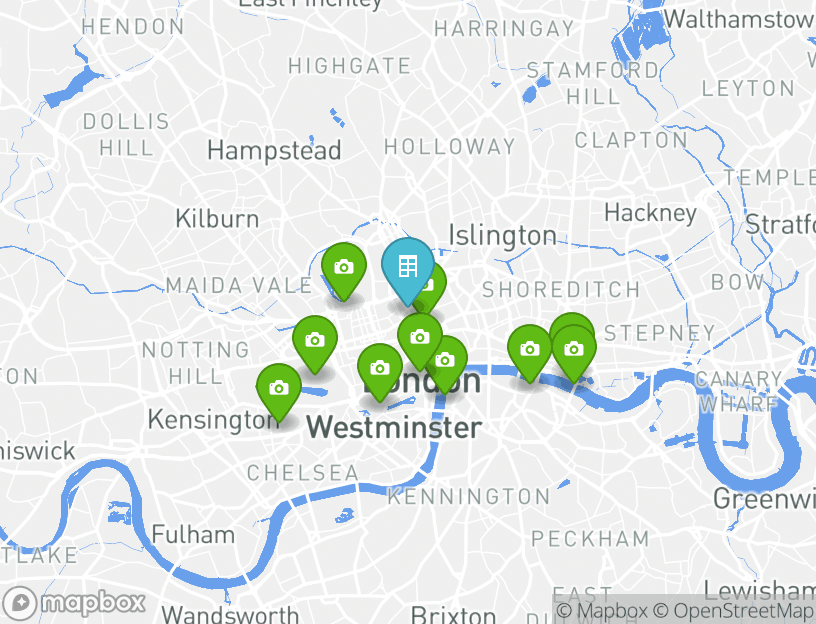Click the Westminster map label
The height and width of the screenshot is (624, 816).
click(394, 428)
